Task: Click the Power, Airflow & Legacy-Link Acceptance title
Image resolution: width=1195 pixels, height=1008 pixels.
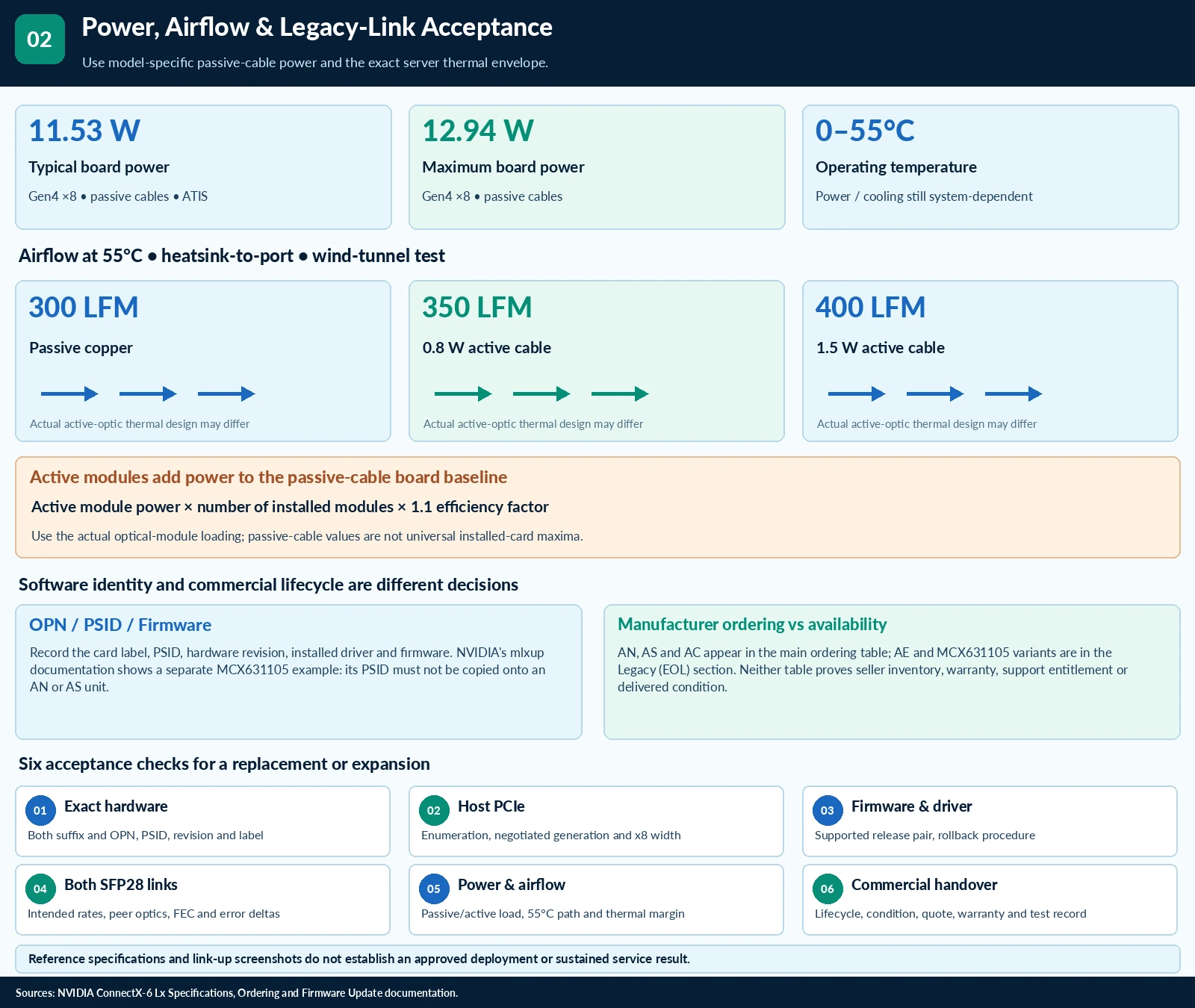Action: (x=317, y=27)
